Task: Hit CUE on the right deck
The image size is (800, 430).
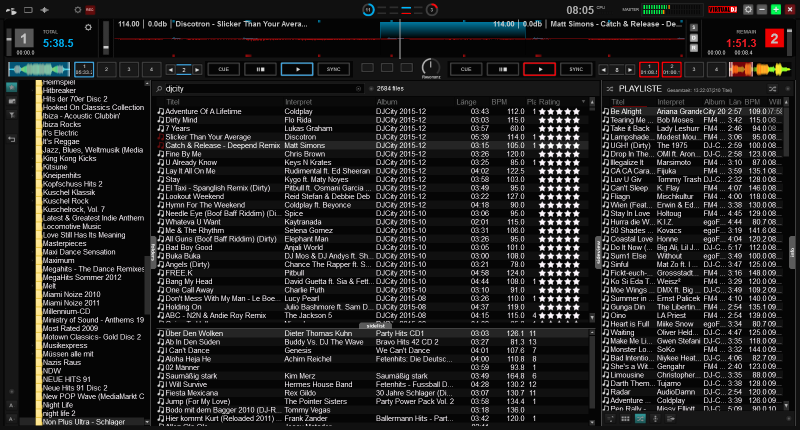Action: (x=466, y=69)
